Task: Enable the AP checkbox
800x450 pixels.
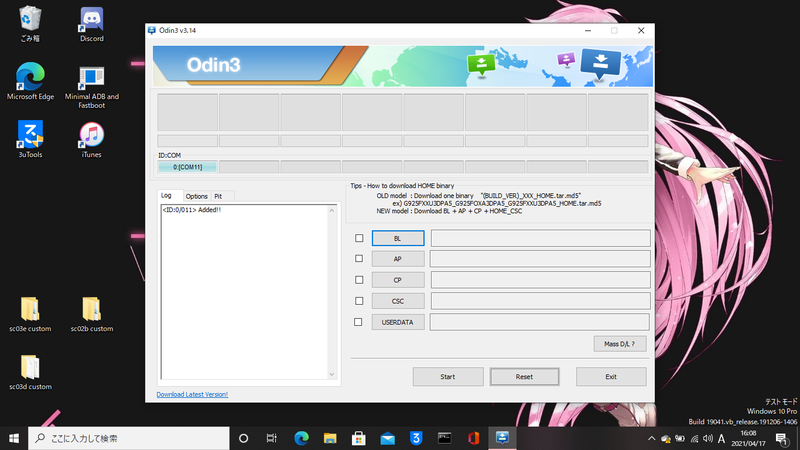Action: [359, 259]
